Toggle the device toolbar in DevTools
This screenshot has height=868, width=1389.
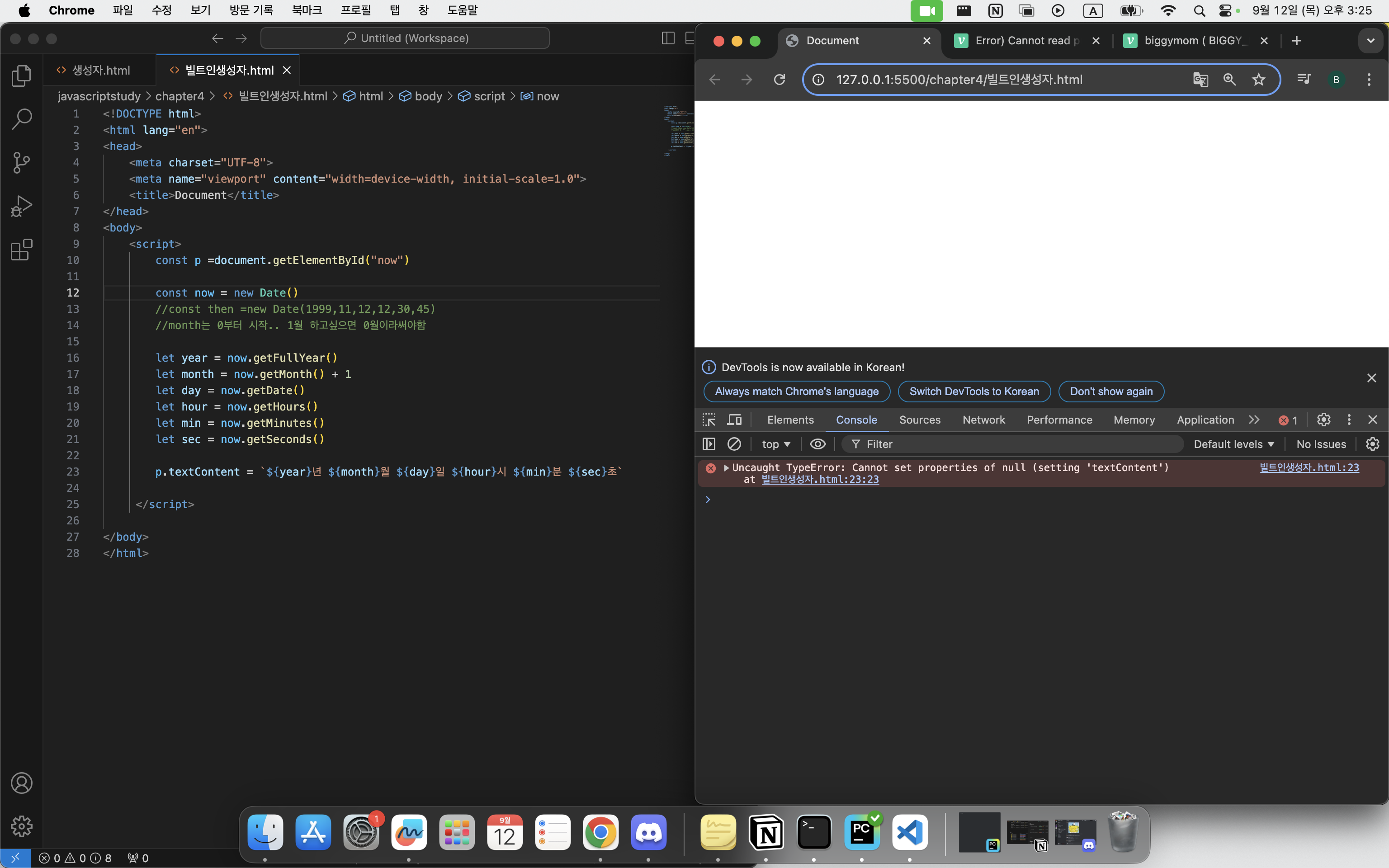tap(735, 420)
